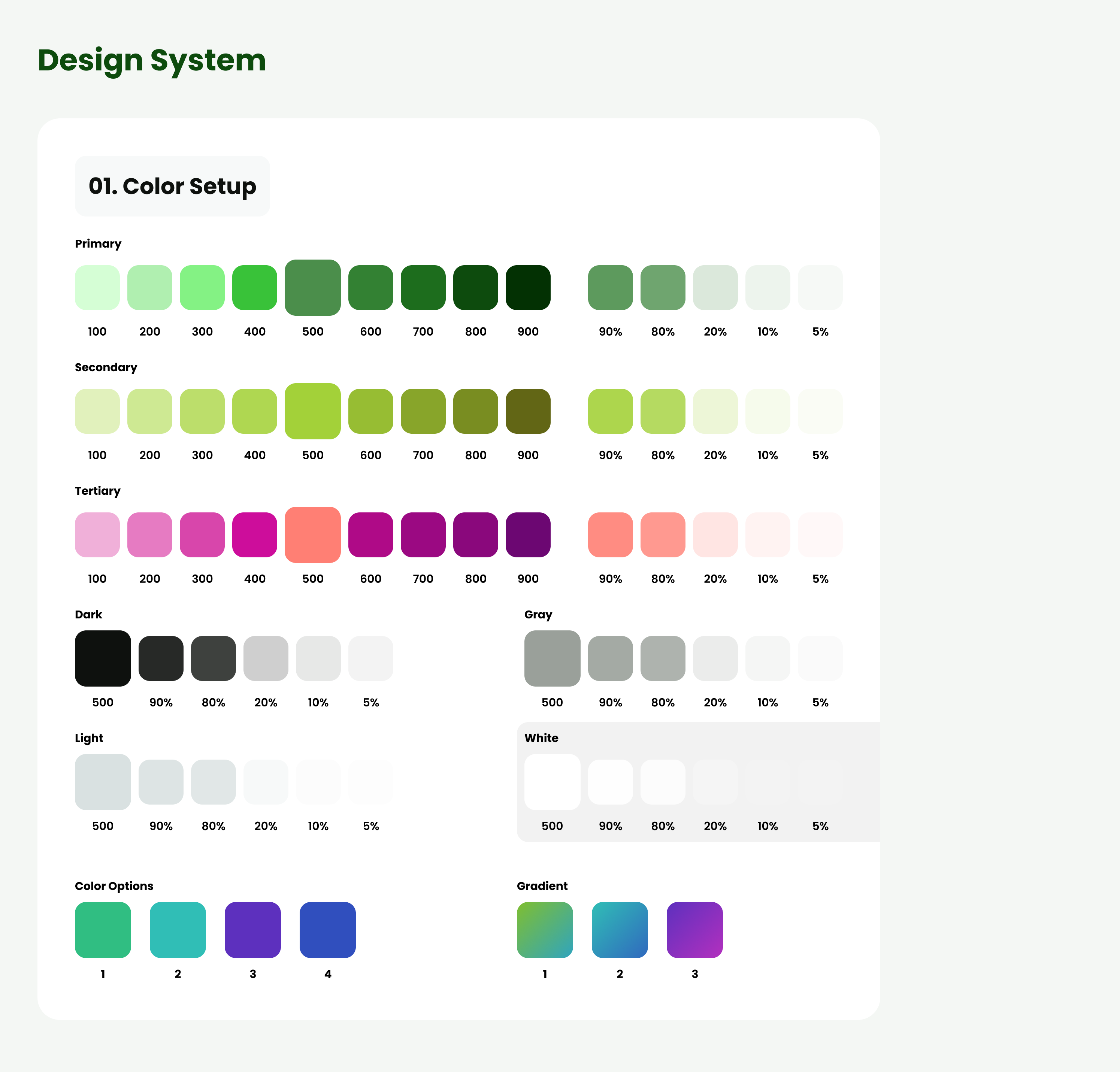Select the Light 500 swatch

(x=103, y=782)
